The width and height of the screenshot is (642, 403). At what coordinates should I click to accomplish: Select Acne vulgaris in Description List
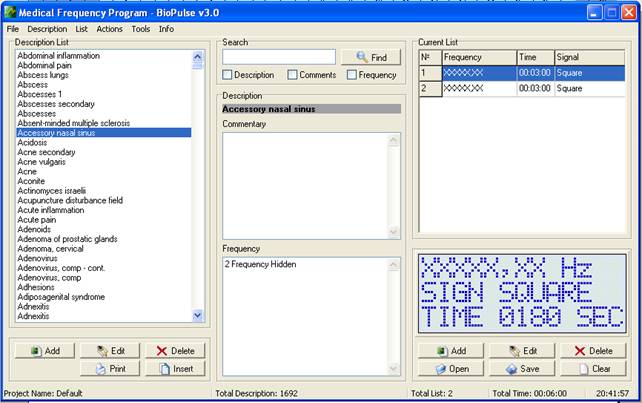coord(47,161)
